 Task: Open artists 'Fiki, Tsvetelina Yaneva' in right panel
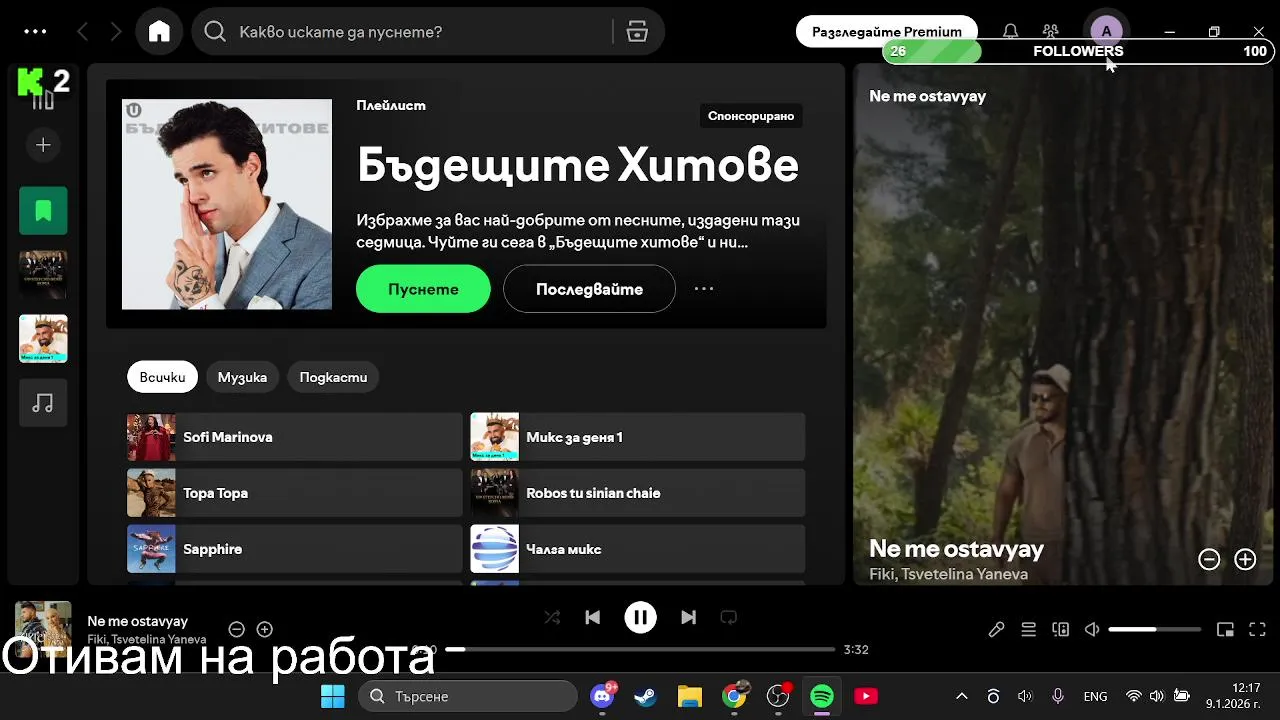pyautogui.click(x=948, y=574)
